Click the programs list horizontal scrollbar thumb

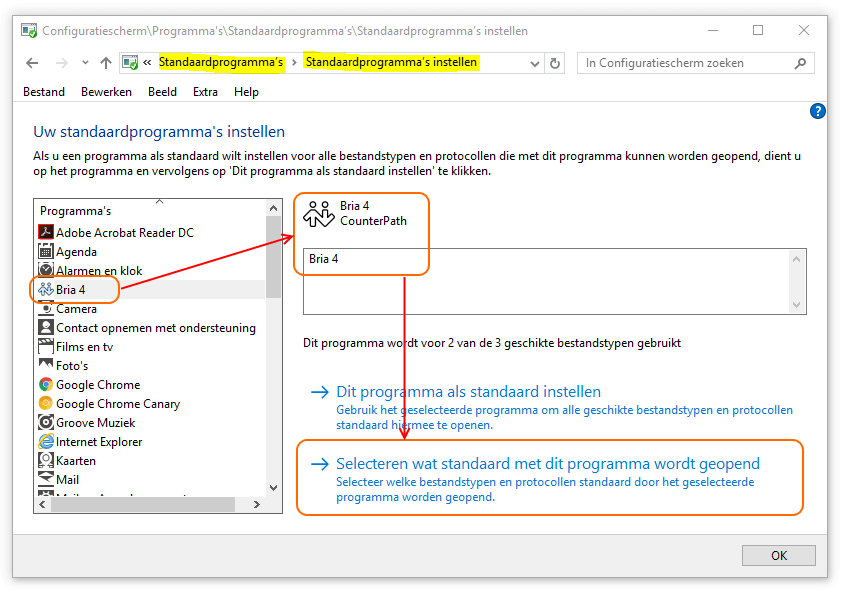[x=143, y=505]
